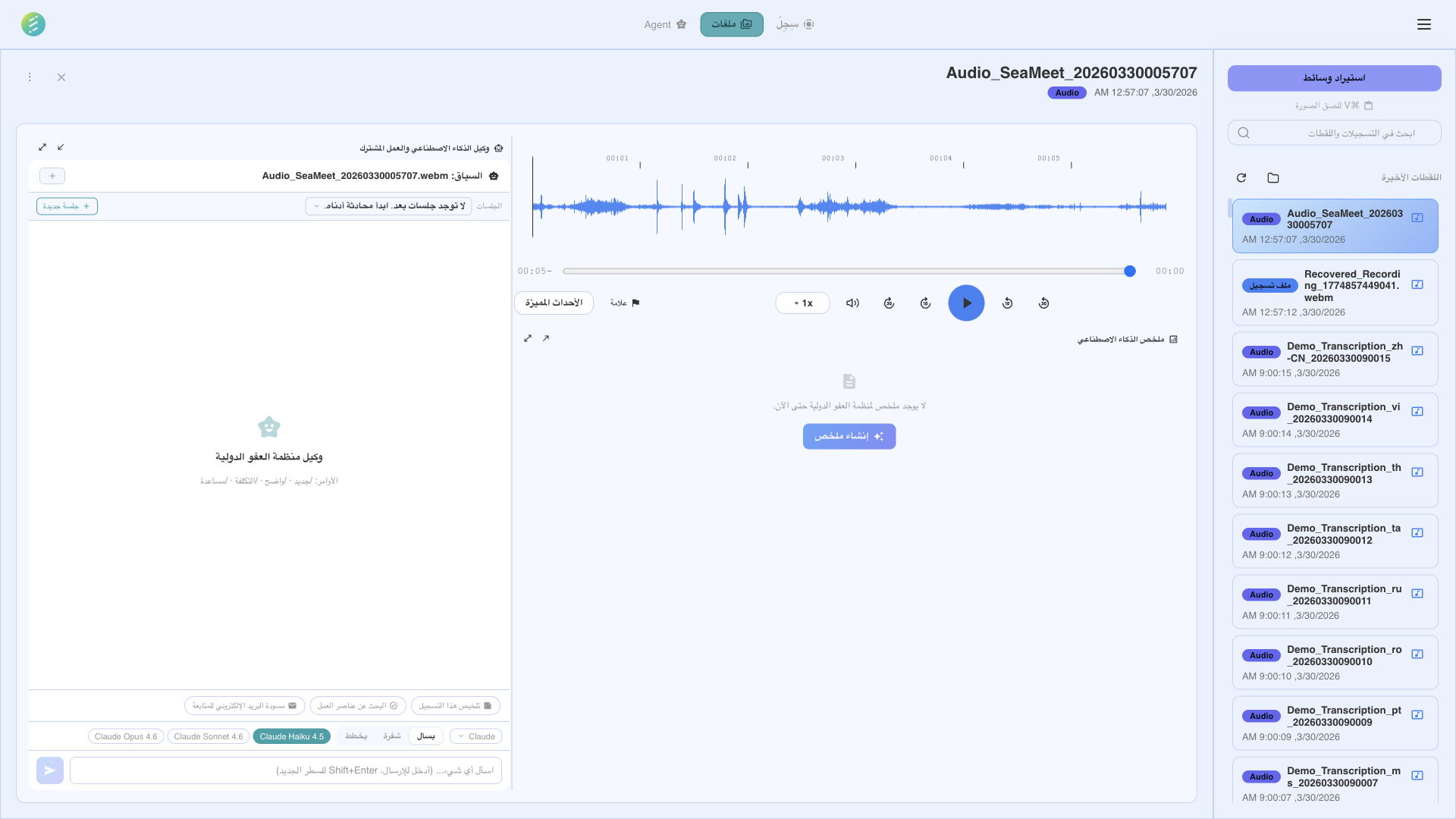Expand the agent chat panel to fullscreen
This screenshot has height=819, width=1456.
42,147
